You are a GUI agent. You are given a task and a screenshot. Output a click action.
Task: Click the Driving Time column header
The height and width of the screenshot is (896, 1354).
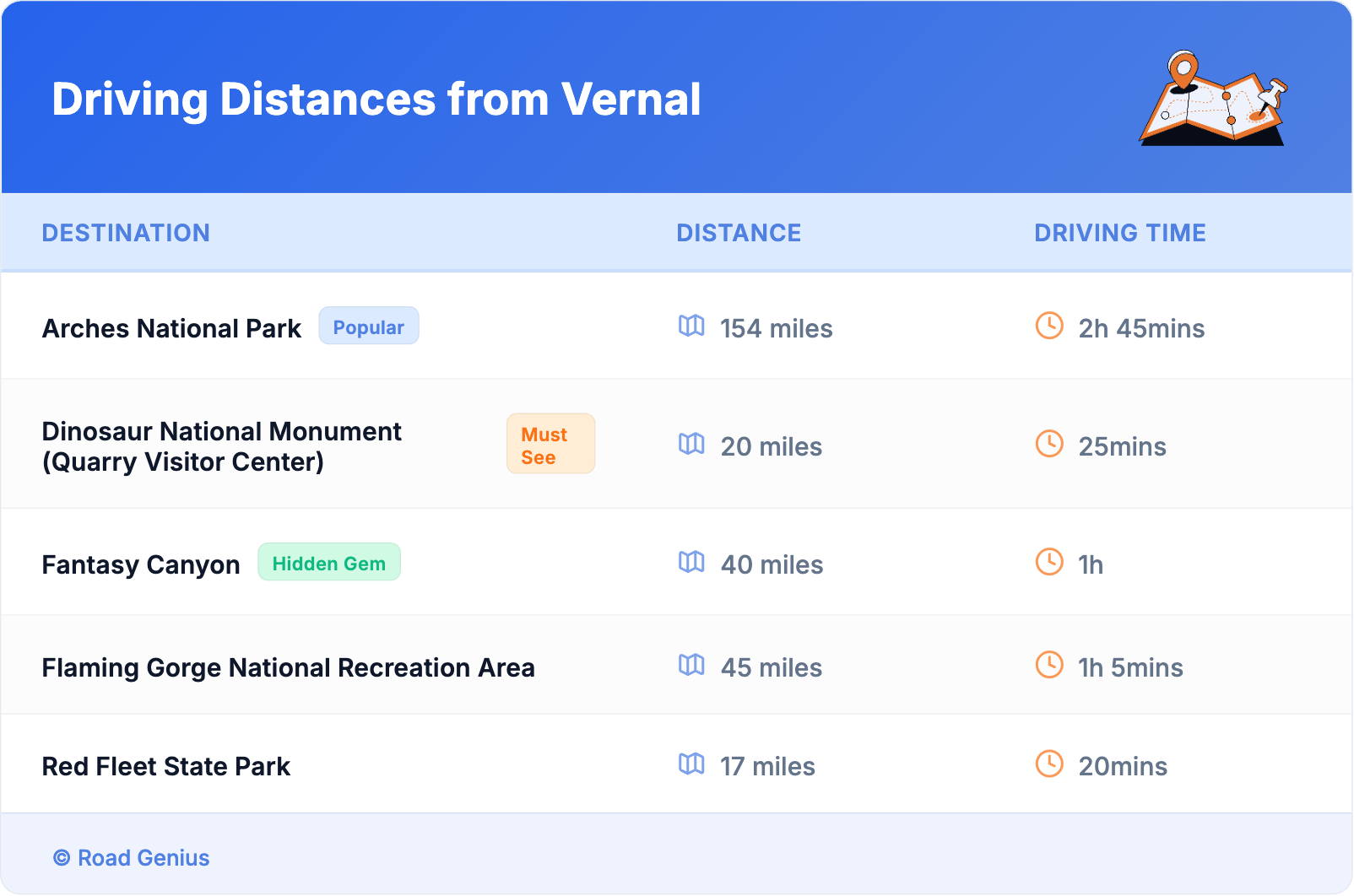click(x=1119, y=233)
